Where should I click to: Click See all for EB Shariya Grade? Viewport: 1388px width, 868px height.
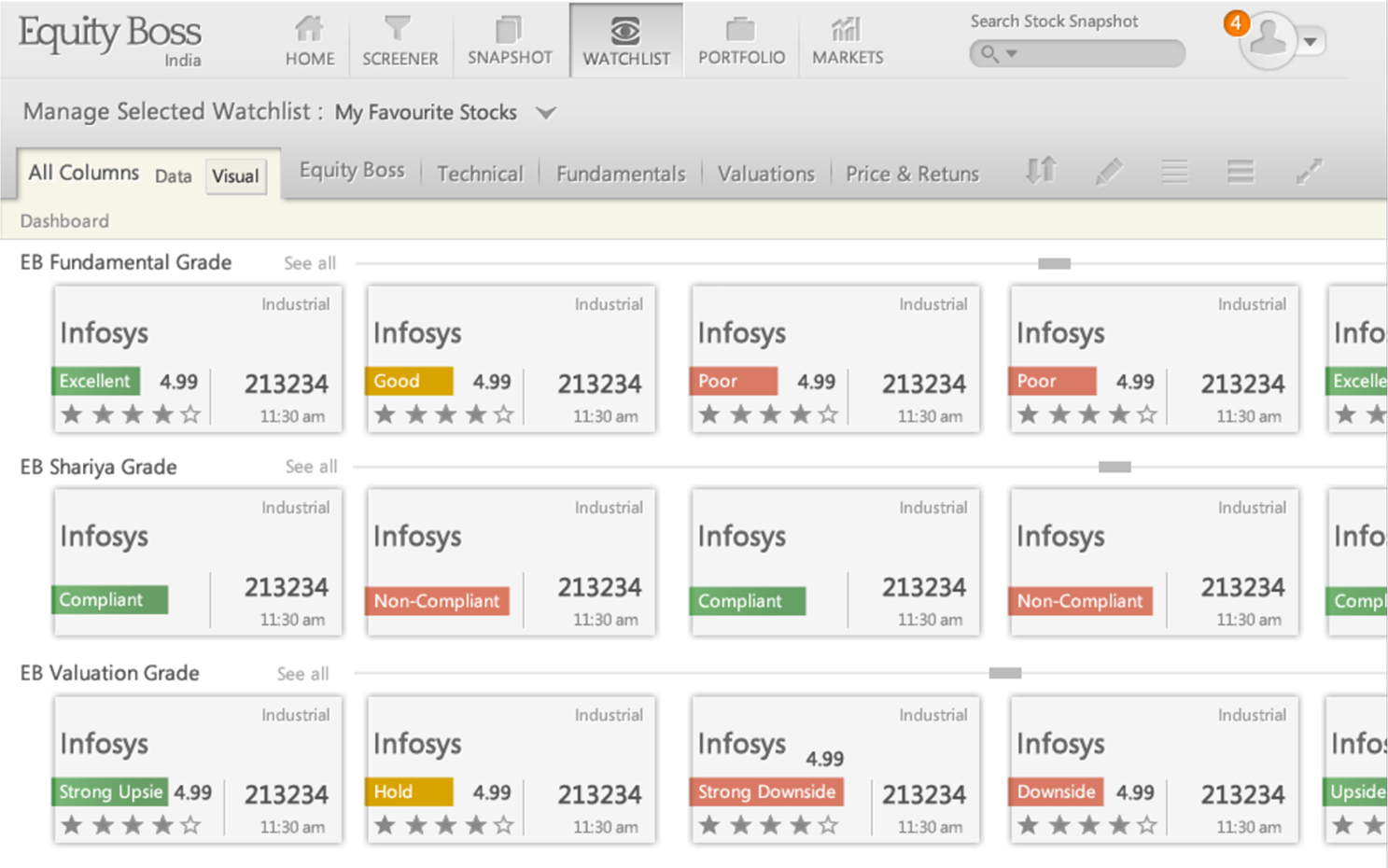tap(311, 467)
